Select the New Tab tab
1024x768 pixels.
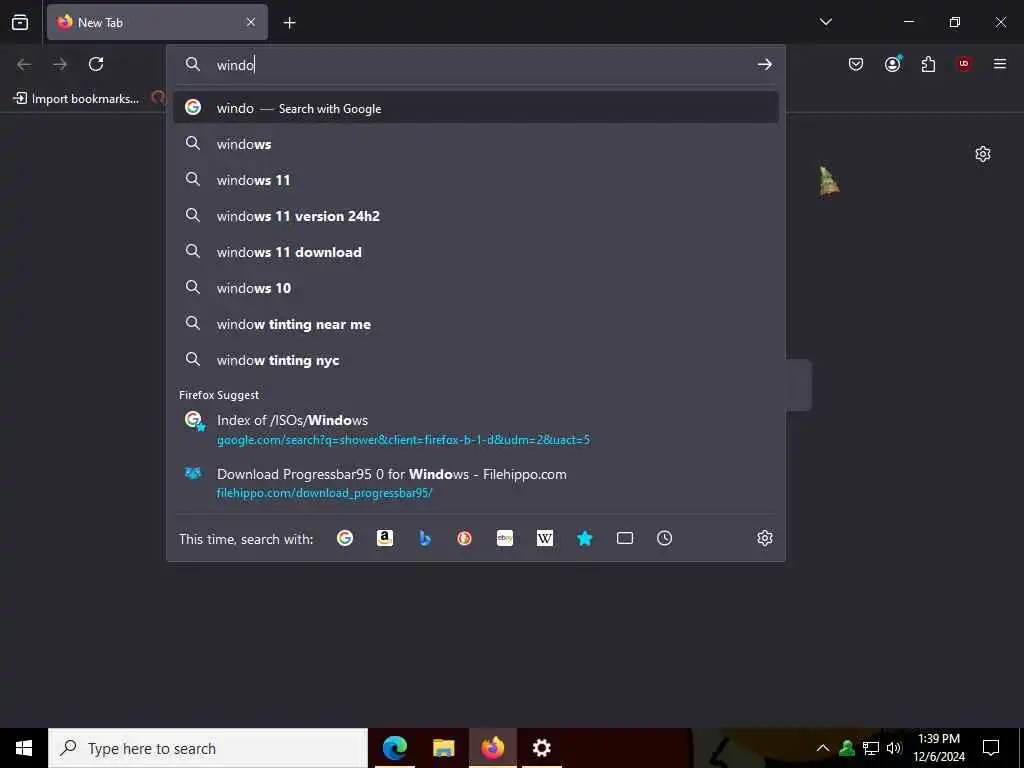click(157, 23)
